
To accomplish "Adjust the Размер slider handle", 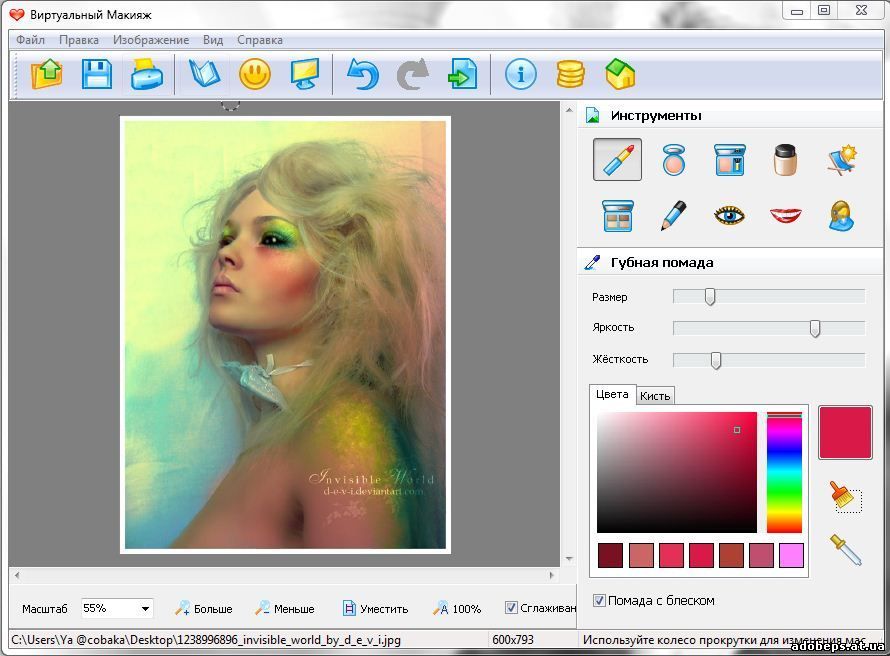I will [x=710, y=296].
